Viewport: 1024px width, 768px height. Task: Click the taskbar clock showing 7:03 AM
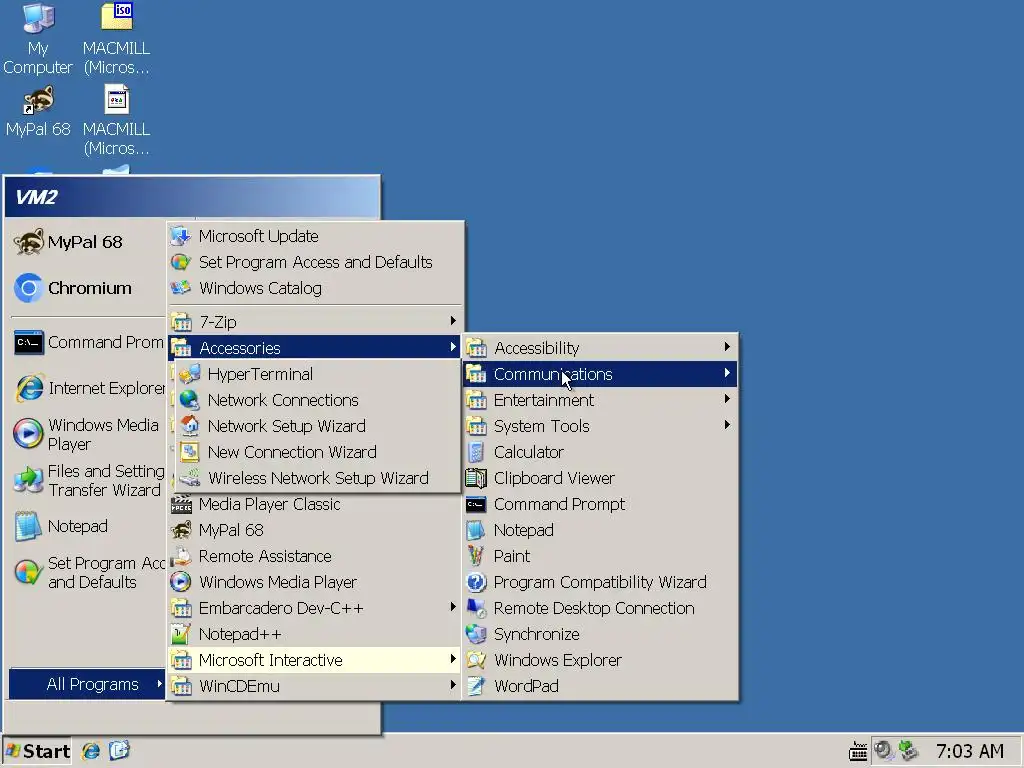pos(970,751)
